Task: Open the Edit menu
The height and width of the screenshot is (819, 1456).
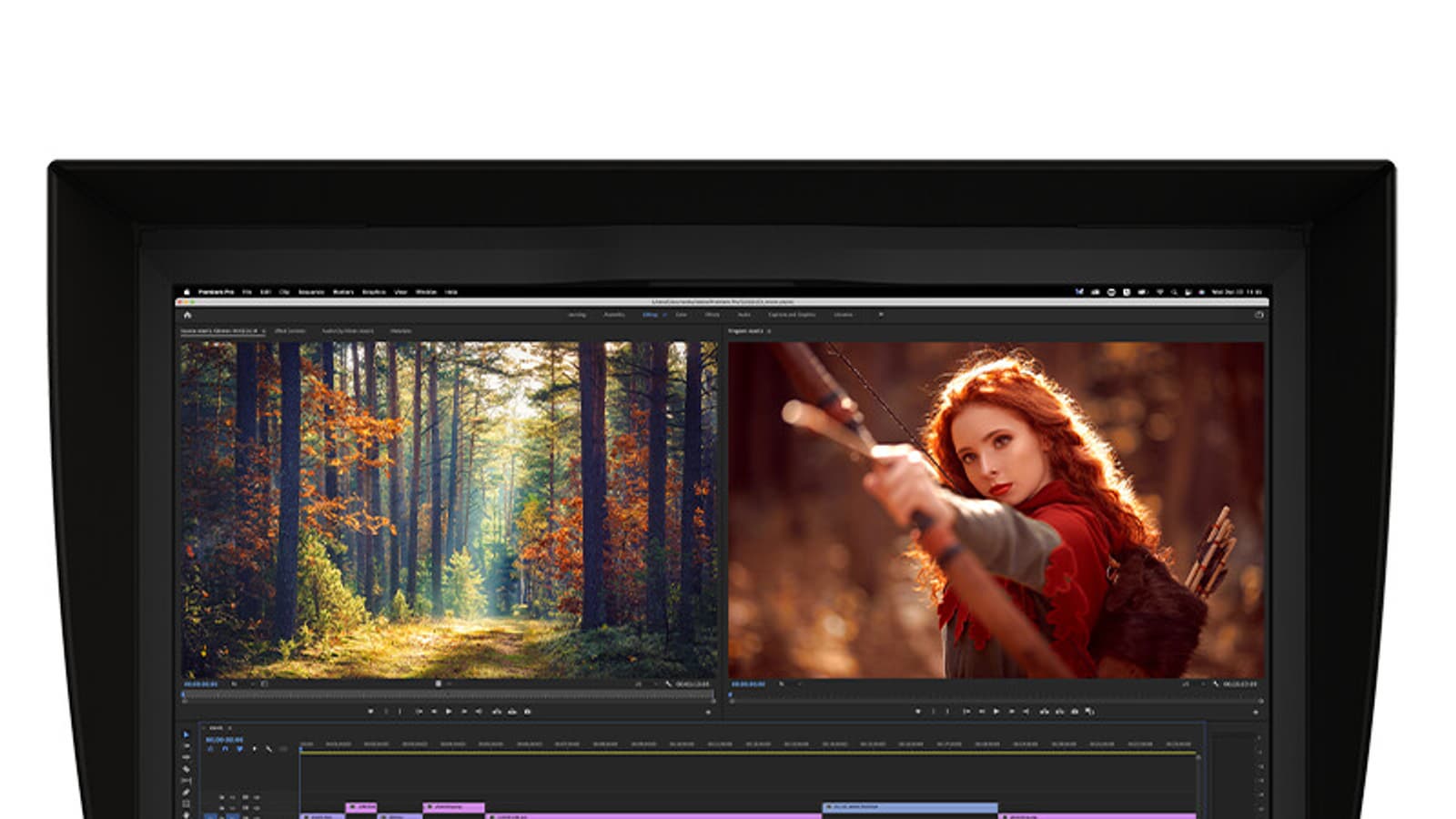Action: [x=266, y=292]
